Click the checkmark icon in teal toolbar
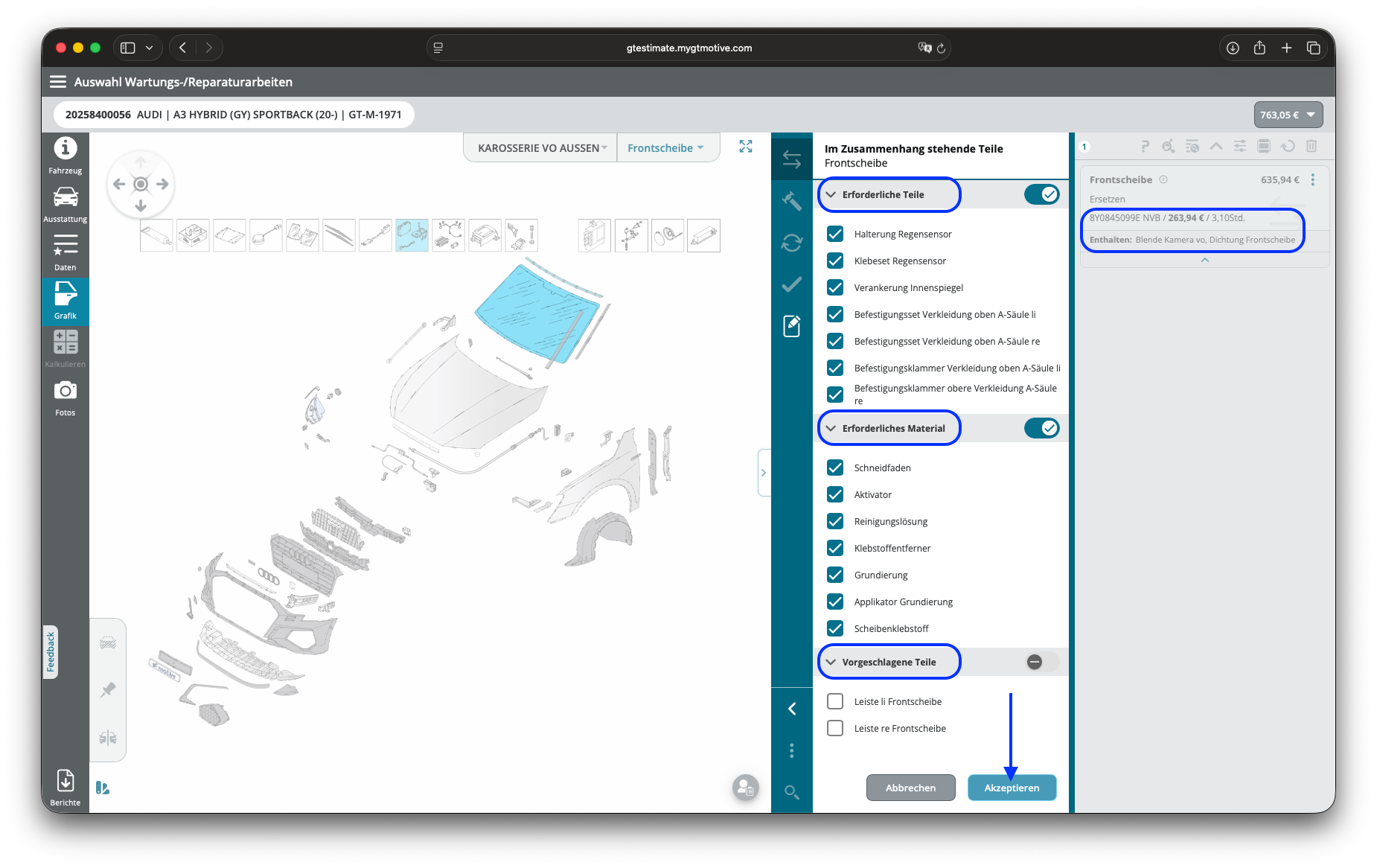Viewport: 1377px width, 868px height. (x=791, y=284)
